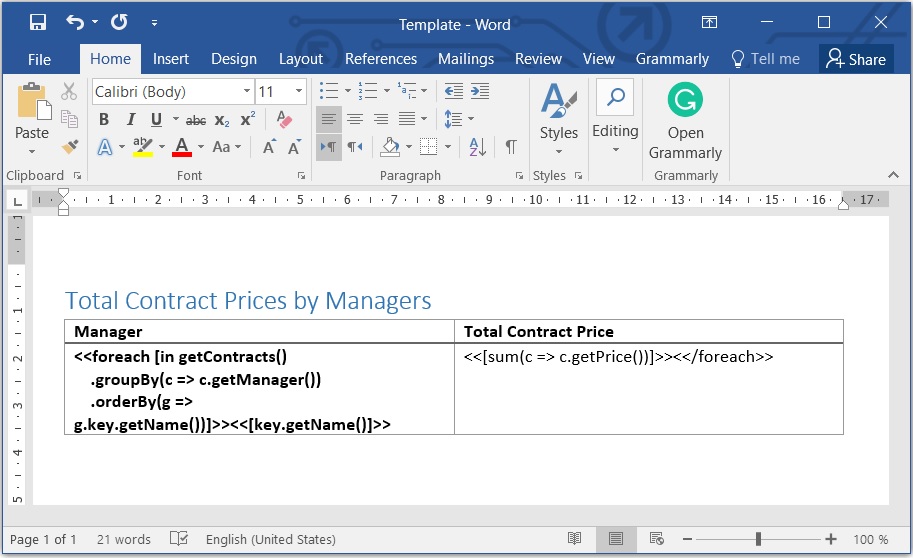This screenshot has height=558, width=913.
Task: Undo the last action
Action: click(75, 22)
